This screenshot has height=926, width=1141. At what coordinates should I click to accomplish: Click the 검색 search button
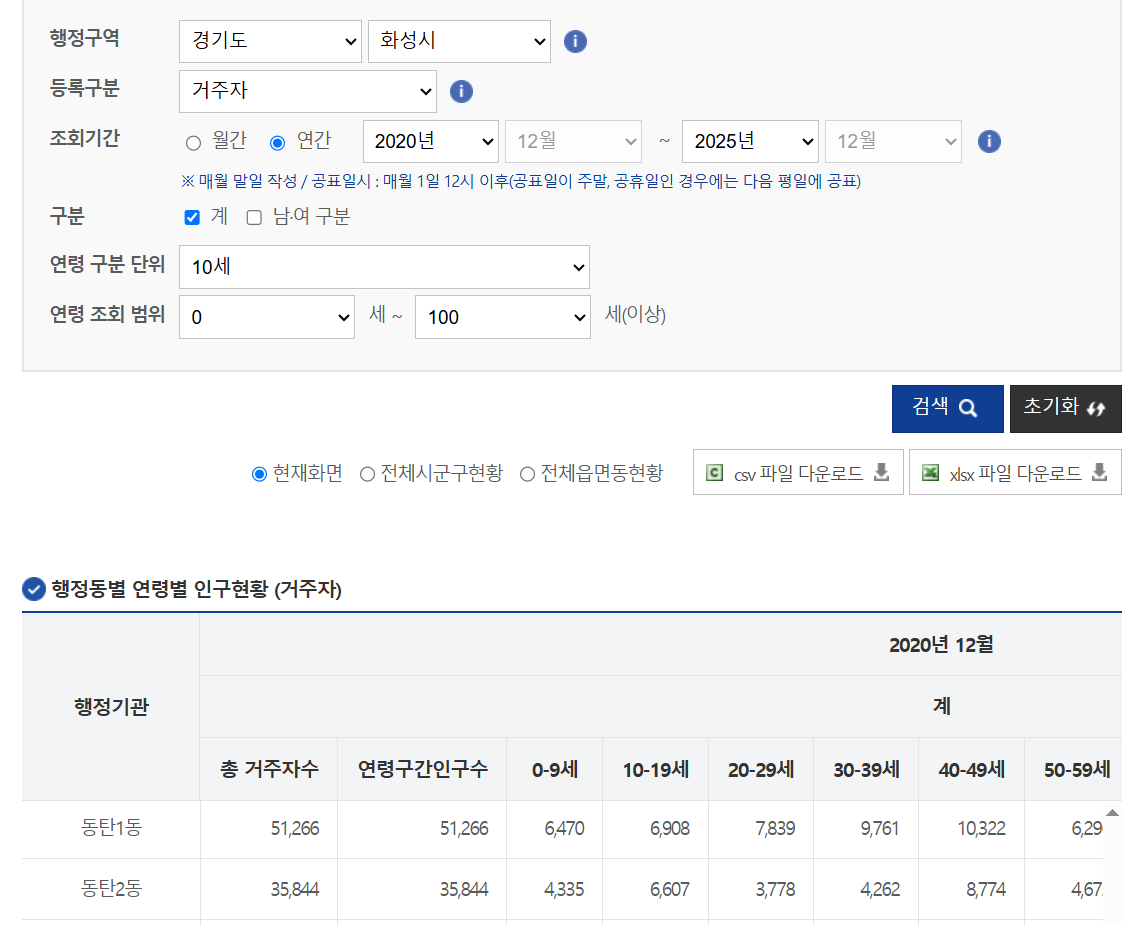947,409
